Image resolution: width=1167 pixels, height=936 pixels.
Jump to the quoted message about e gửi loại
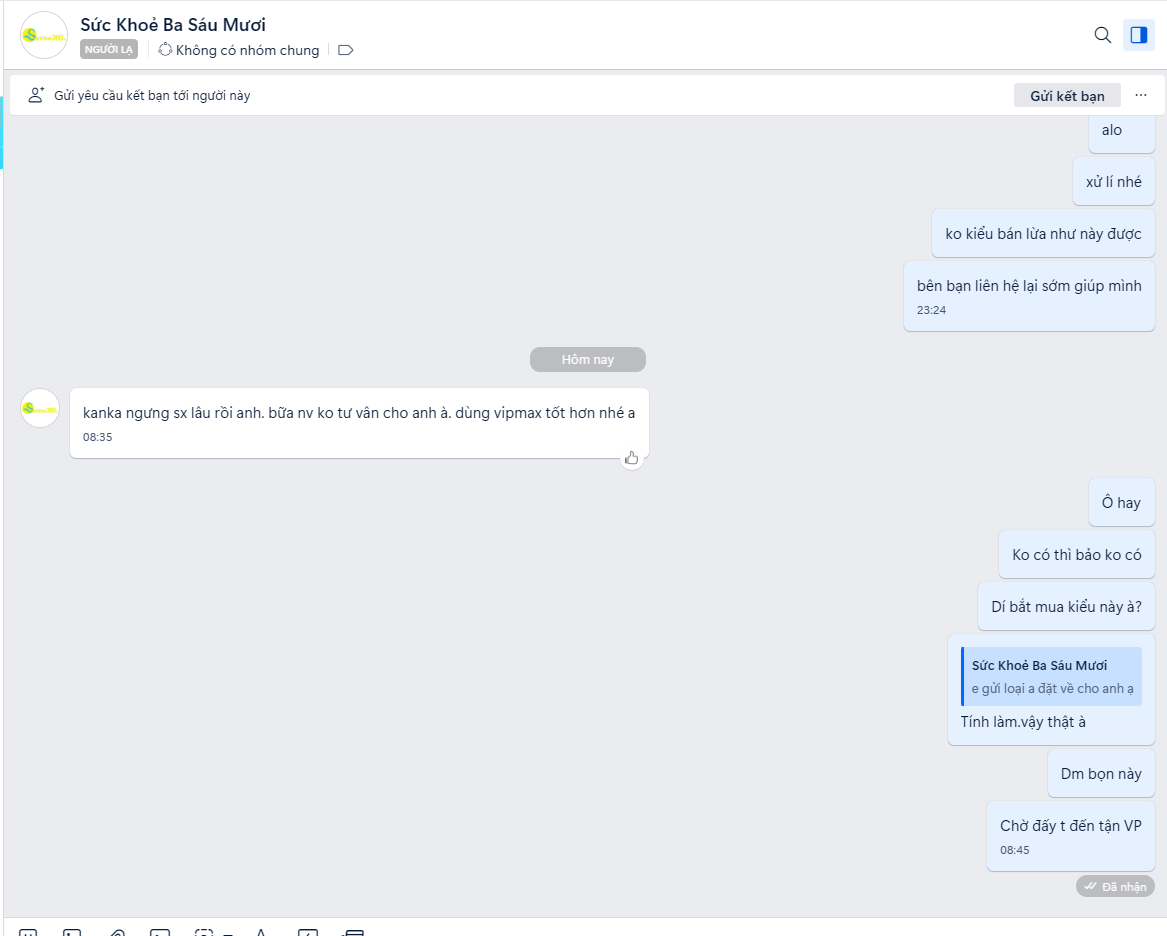click(1051, 676)
